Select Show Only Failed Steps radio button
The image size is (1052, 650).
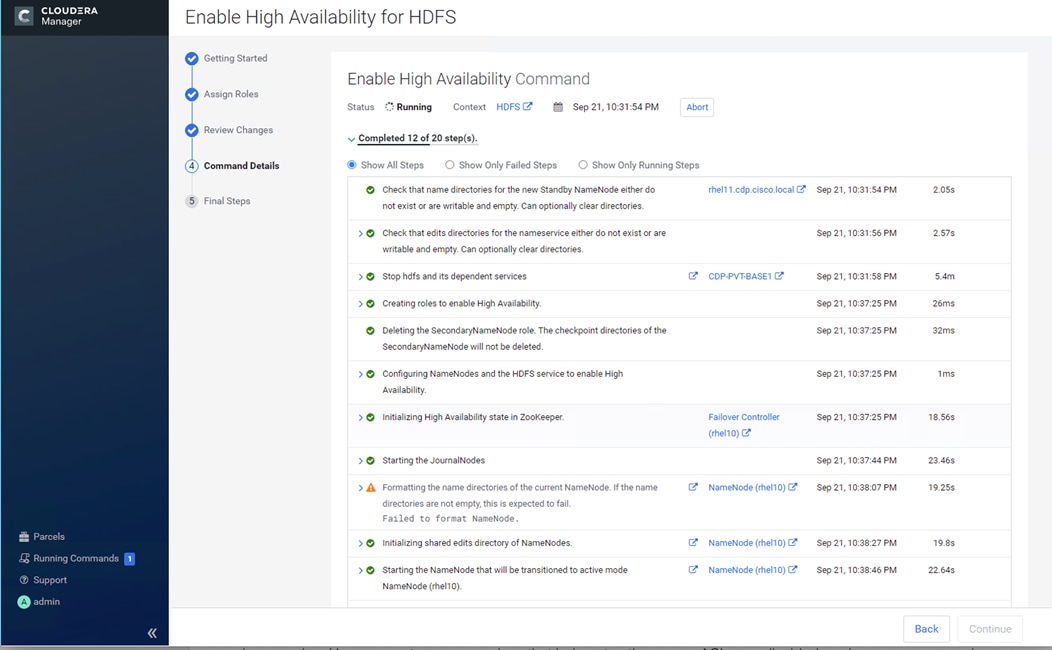click(x=450, y=164)
